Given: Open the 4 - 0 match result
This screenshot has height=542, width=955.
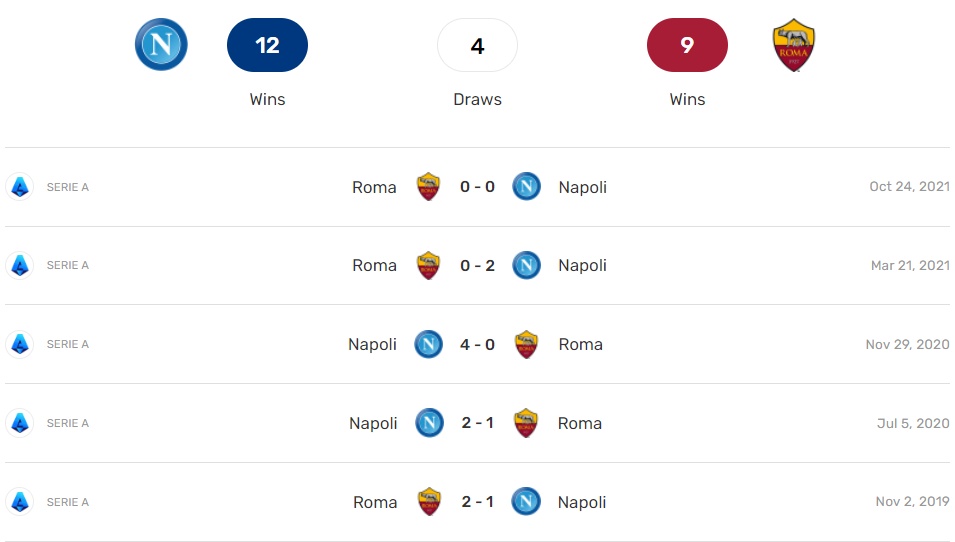Looking at the screenshot, I should pos(477,344).
